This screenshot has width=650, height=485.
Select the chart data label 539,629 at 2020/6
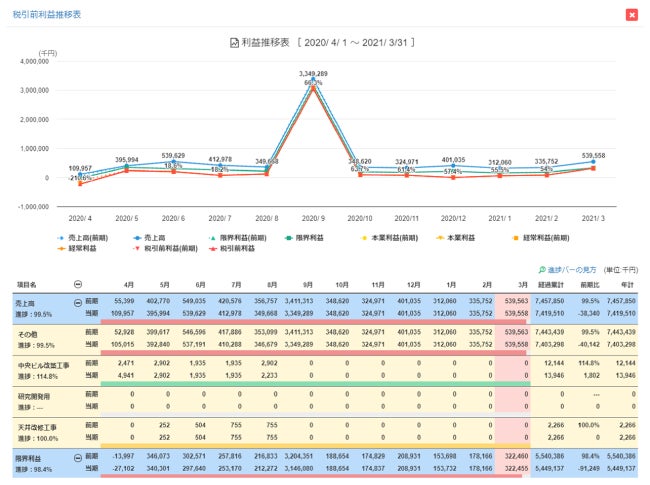point(173,155)
